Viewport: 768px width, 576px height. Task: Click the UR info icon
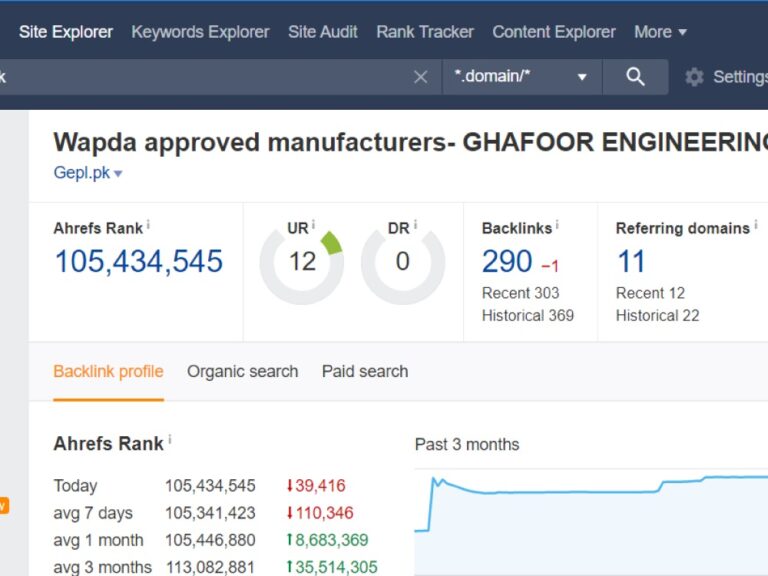click(x=313, y=225)
